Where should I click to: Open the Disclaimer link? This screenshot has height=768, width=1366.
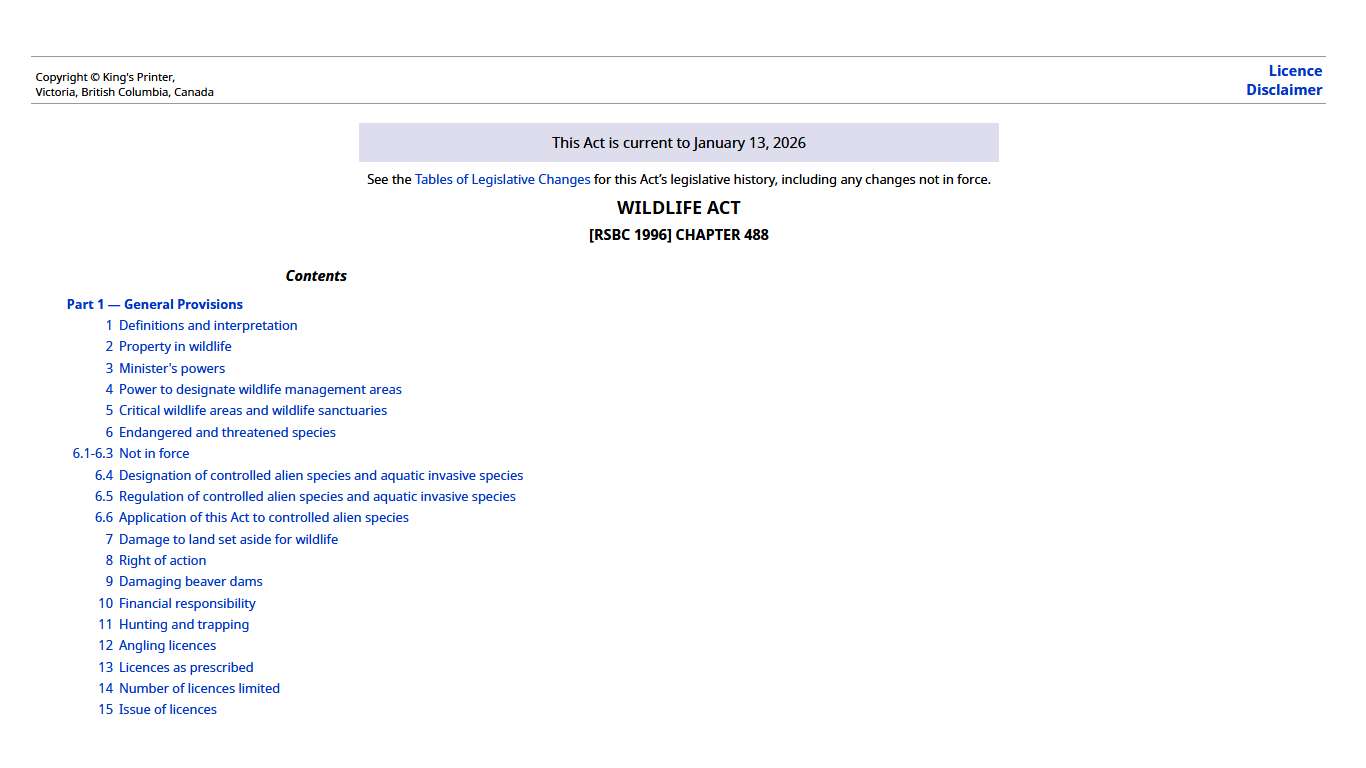[x=1283, y=90]
